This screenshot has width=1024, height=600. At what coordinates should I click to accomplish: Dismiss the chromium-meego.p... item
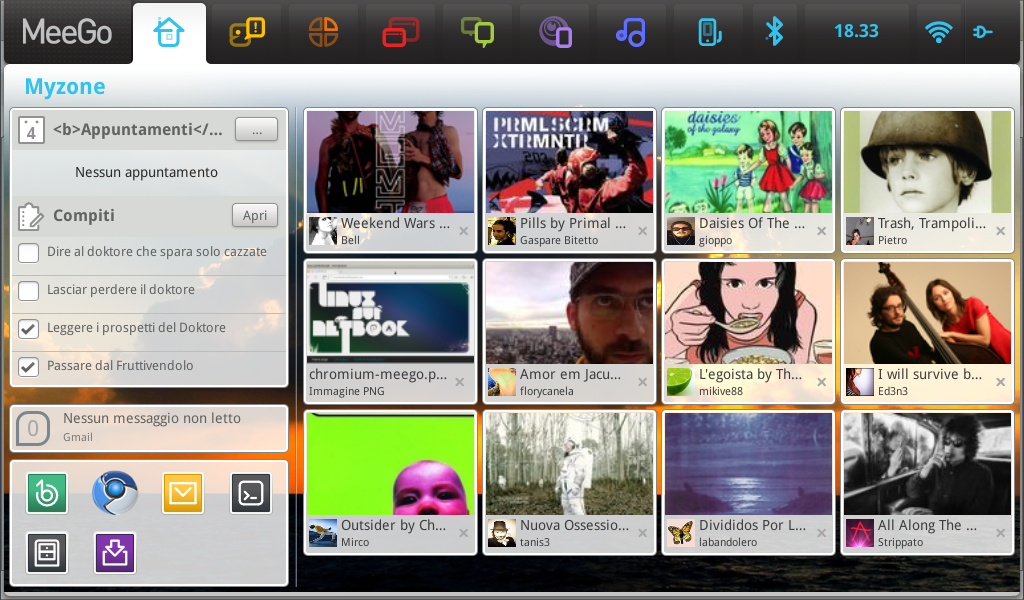click(x=460, y=382)
